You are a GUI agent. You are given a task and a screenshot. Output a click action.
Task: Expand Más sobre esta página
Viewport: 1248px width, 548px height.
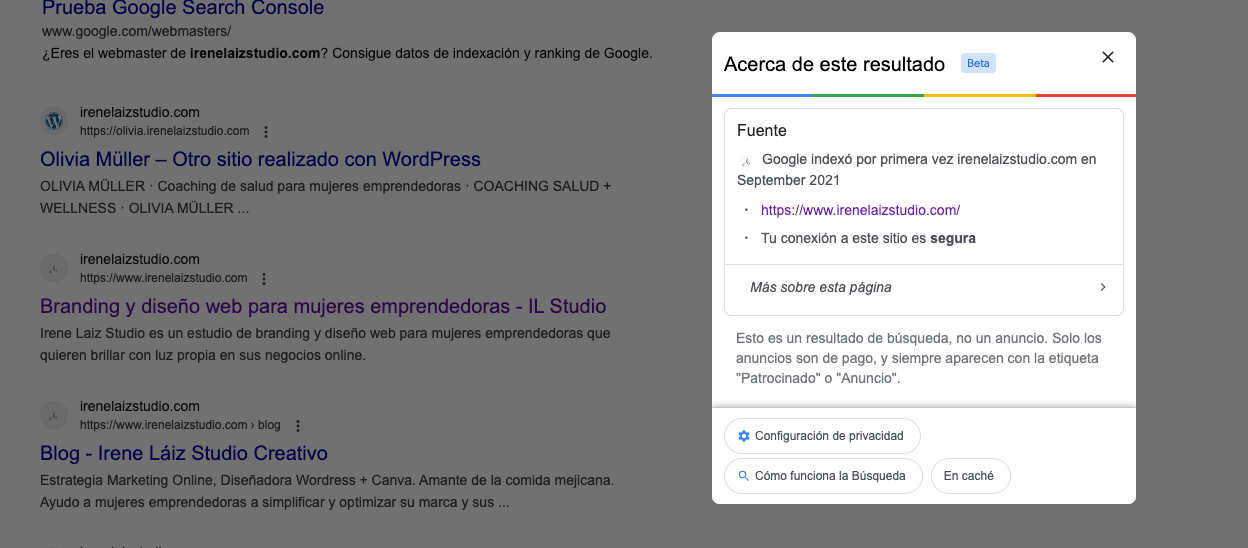pos(924,287)
